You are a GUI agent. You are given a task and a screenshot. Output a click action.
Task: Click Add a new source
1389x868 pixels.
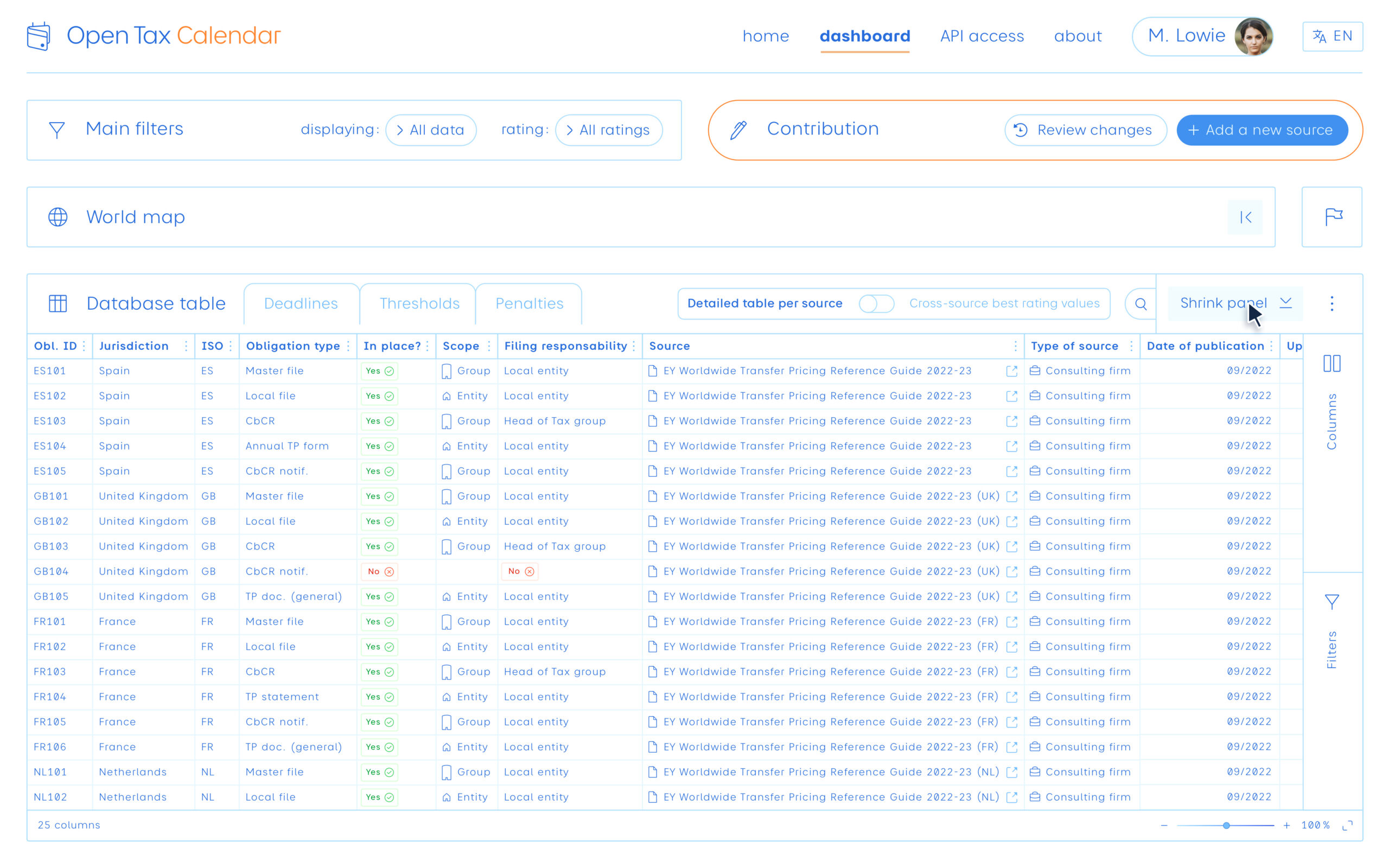click(1261, 130)
